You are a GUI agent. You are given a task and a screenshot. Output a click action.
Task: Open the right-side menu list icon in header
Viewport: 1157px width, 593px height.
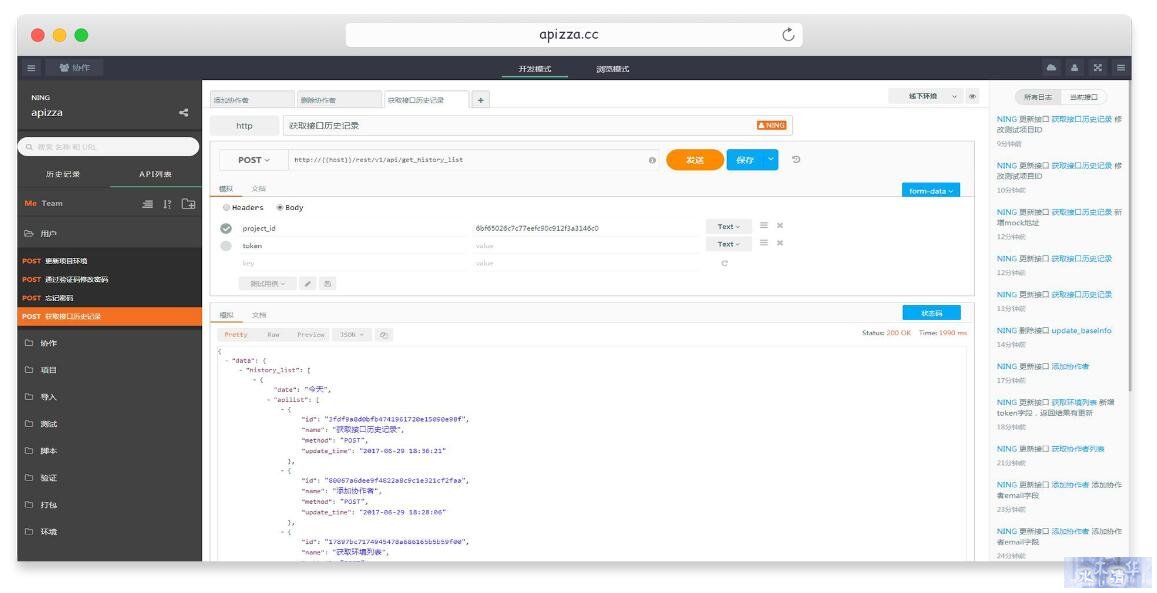pos(1121,68)
